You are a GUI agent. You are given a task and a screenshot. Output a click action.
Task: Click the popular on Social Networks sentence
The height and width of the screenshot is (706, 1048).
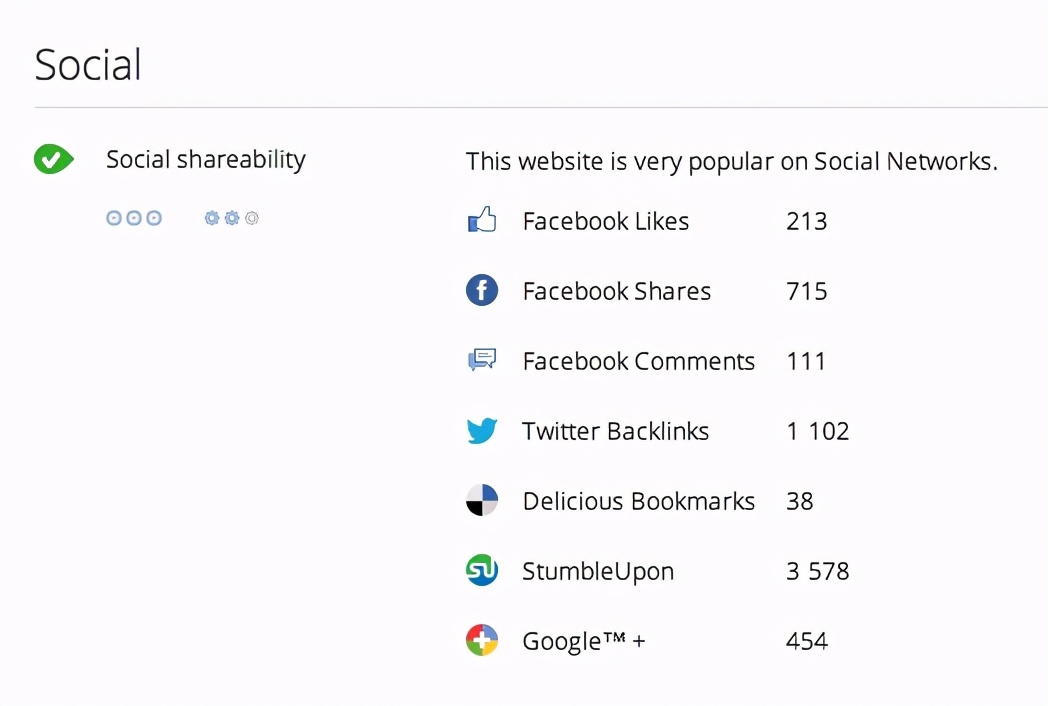tap(732, 162)
